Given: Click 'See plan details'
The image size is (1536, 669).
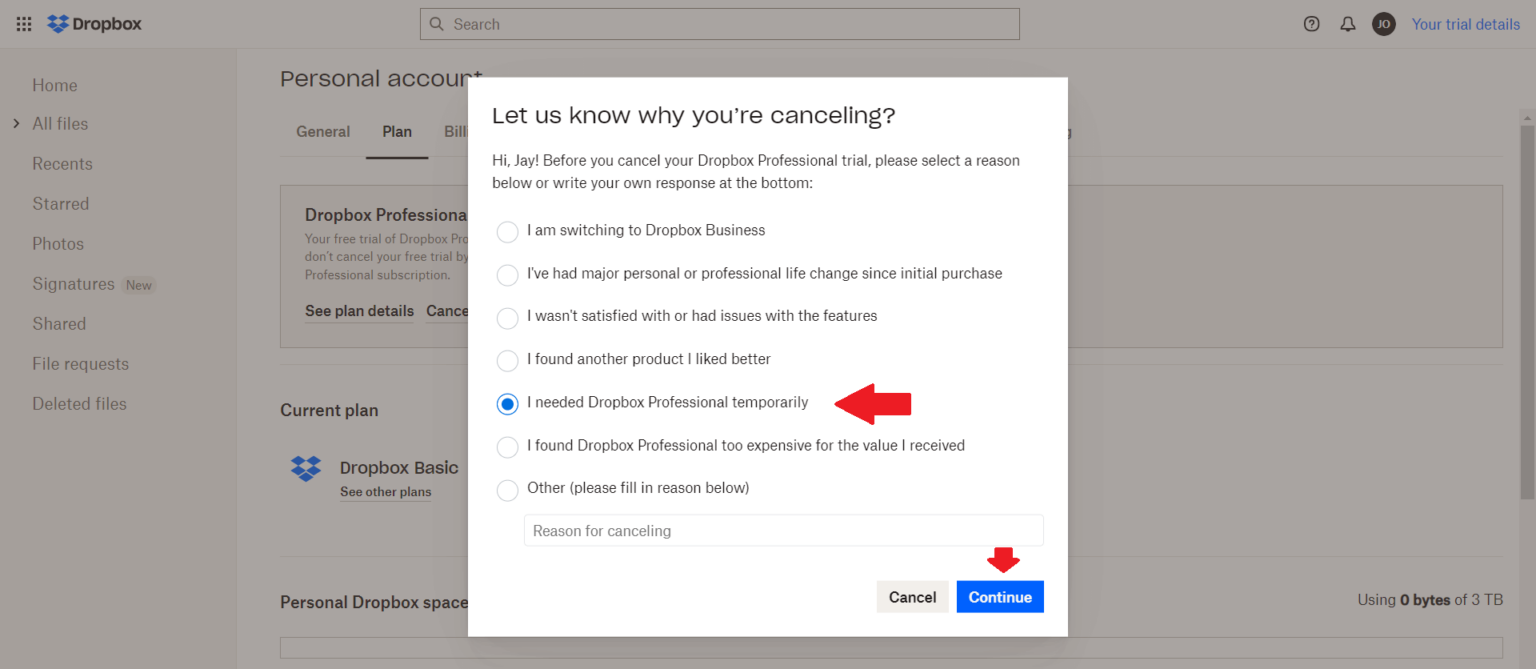Looking at the screenshot, I should tap(359, 311).
